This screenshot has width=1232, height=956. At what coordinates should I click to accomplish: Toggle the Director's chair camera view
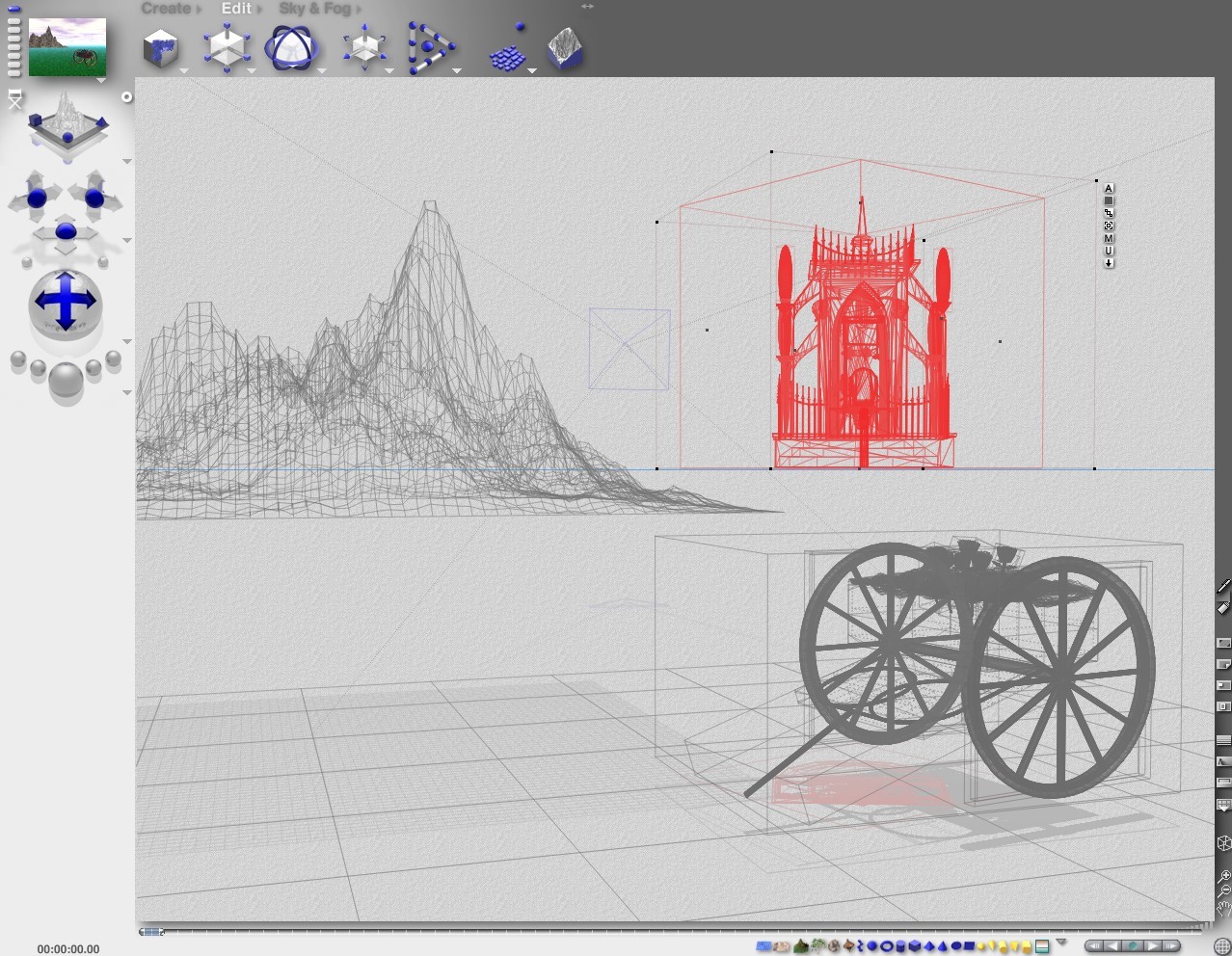15,98
